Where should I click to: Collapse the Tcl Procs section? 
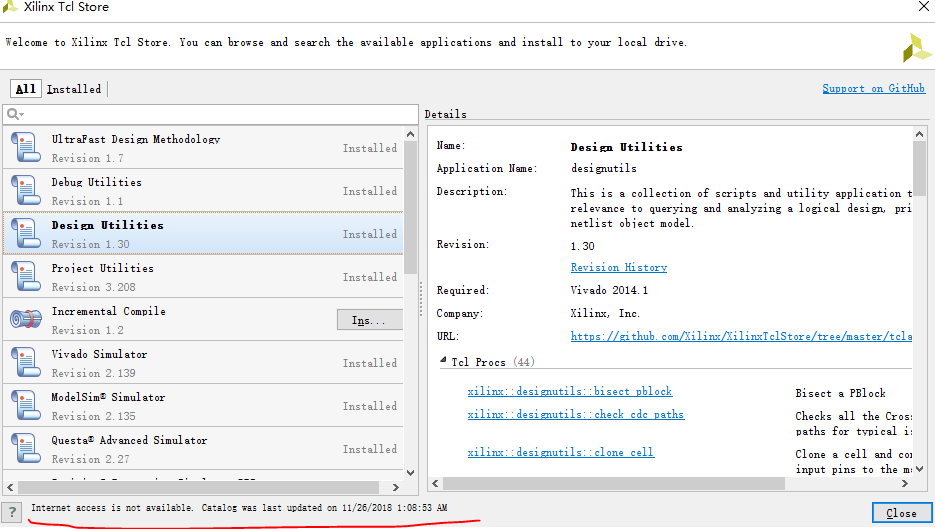point(443,362)
